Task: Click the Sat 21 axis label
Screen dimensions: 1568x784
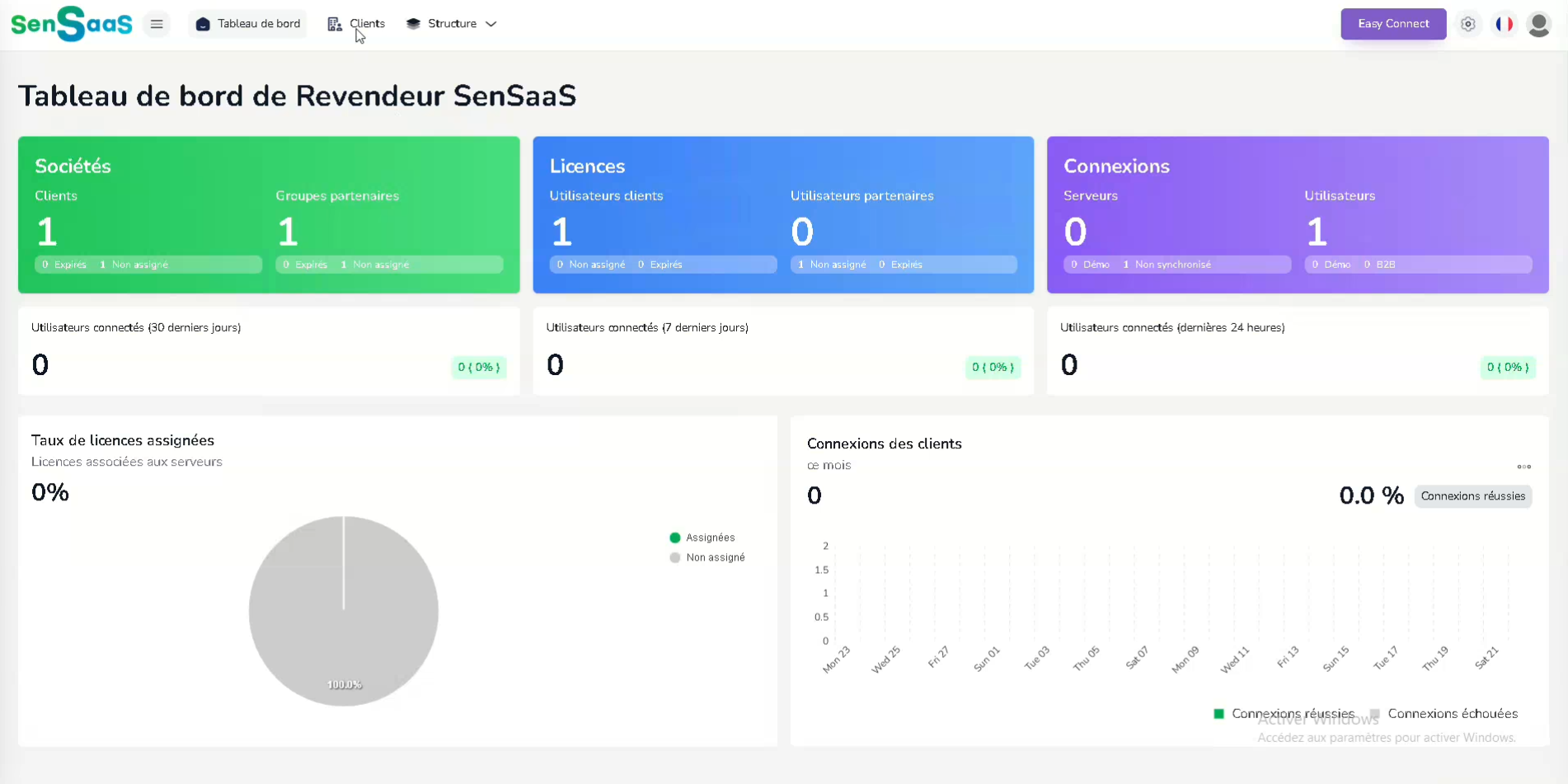Action: pyautogui.click(x=1486, y=658)
